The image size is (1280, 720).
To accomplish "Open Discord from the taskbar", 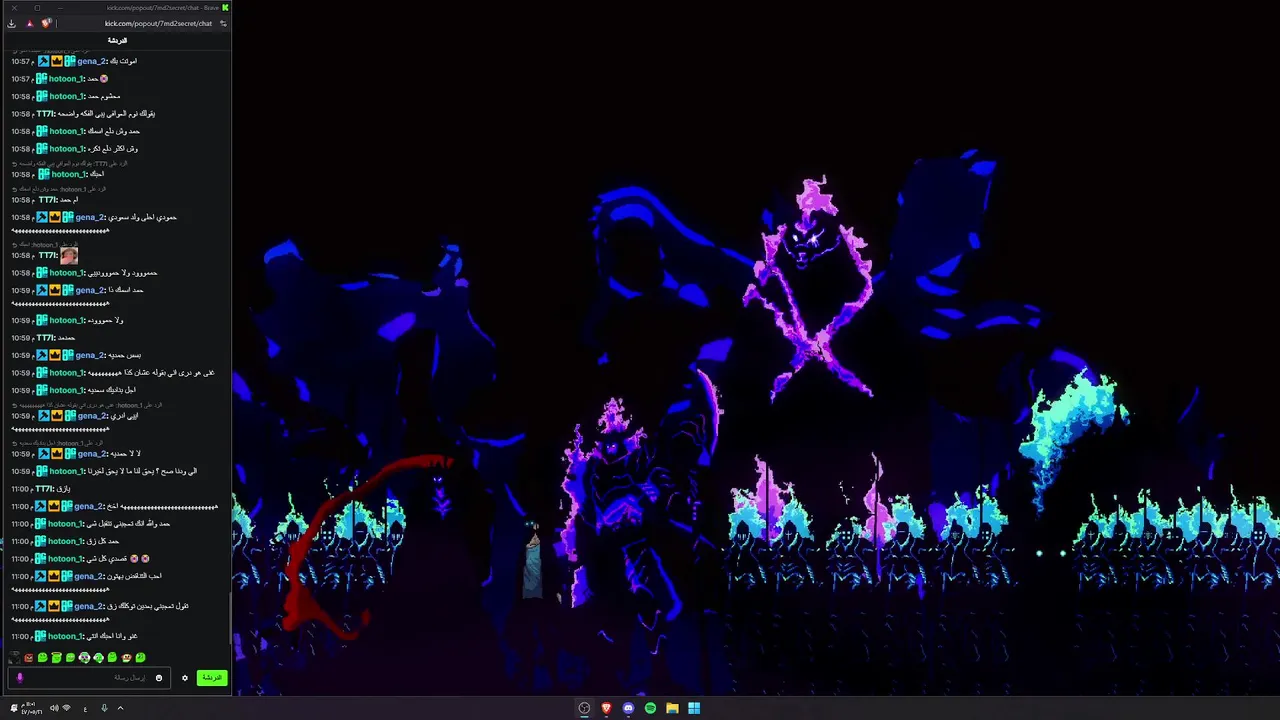I will [x=628, y=708].
